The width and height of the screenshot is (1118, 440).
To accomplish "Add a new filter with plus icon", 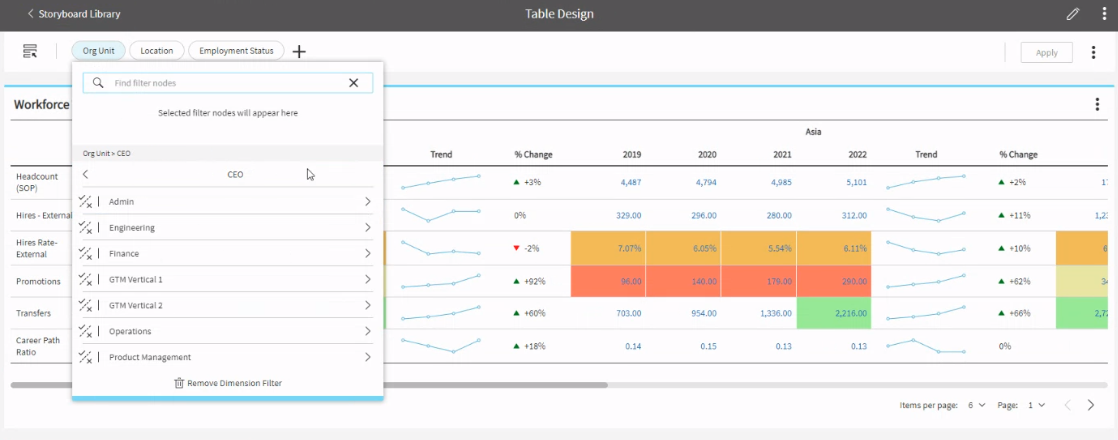I will click(299, 51).
